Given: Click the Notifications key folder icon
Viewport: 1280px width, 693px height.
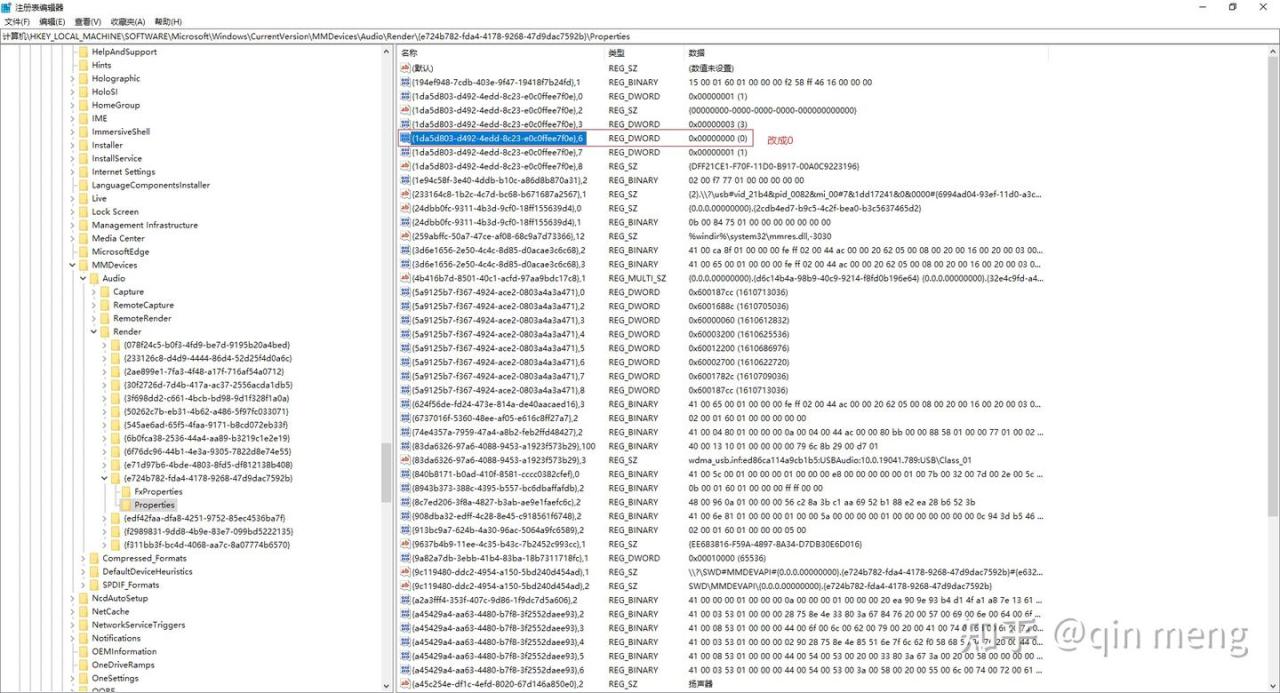Looking at the screenshot, I should (84, 638).
